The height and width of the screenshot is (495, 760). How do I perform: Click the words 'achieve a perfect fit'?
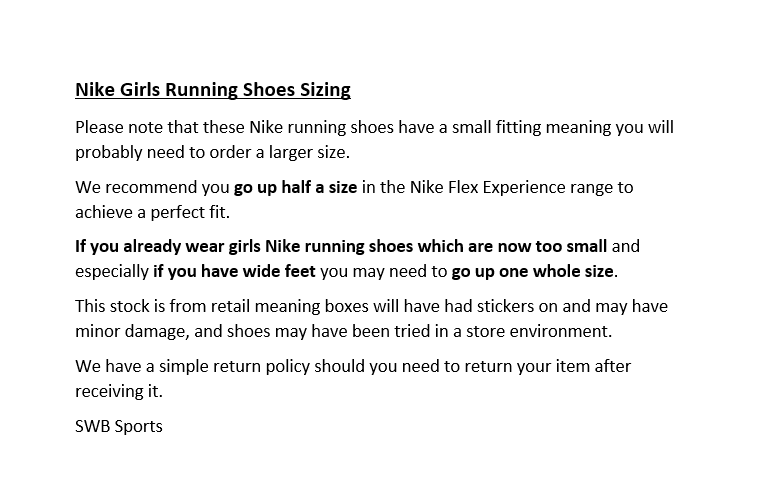[151, 212]
